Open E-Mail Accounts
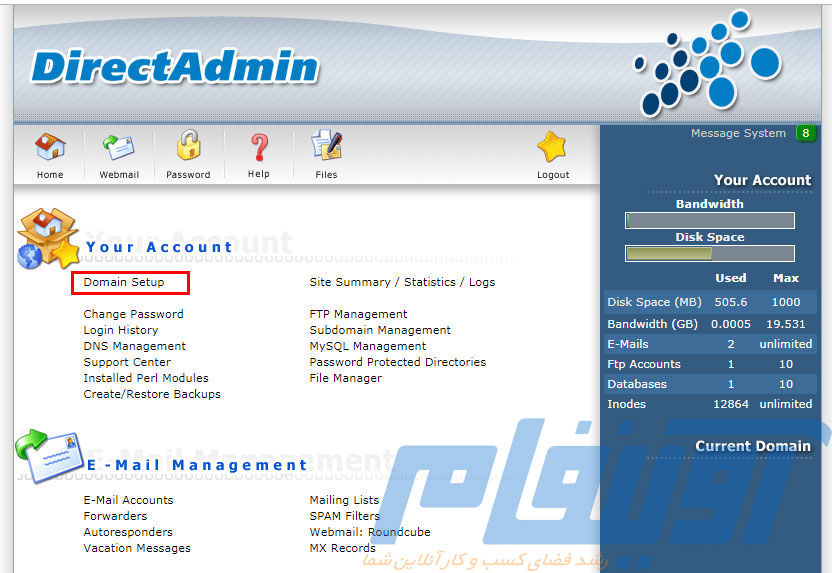Screen dimensions: 832x573 point(128,500)
